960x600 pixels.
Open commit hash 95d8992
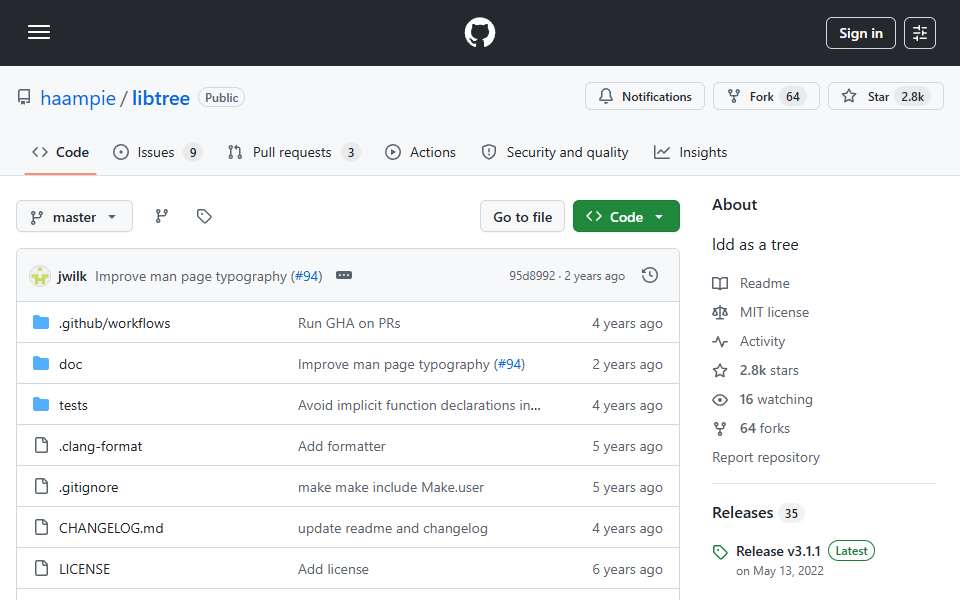coord(532,276)
